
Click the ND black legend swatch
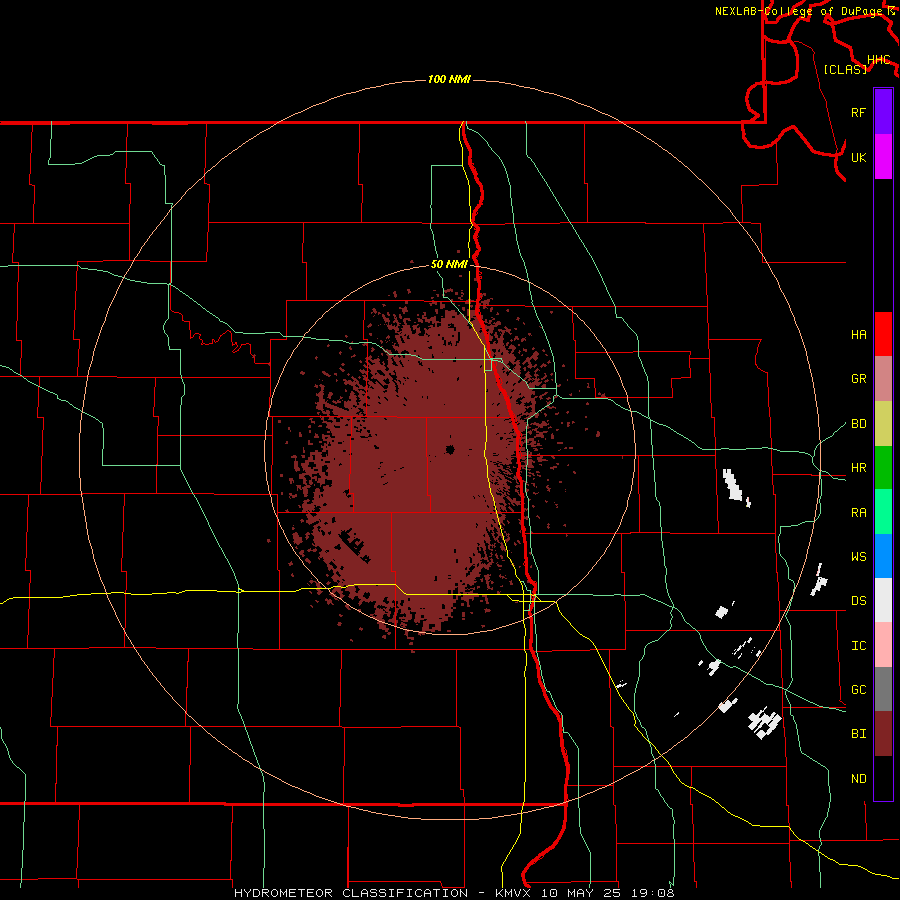click(883, 778)
